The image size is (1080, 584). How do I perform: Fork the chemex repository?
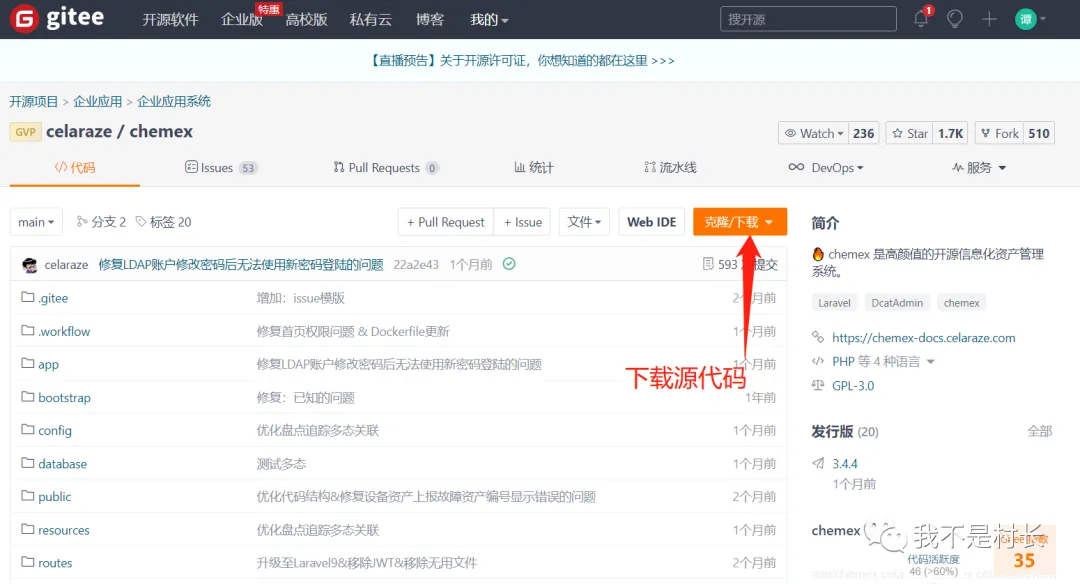click(x=998, y=133)
